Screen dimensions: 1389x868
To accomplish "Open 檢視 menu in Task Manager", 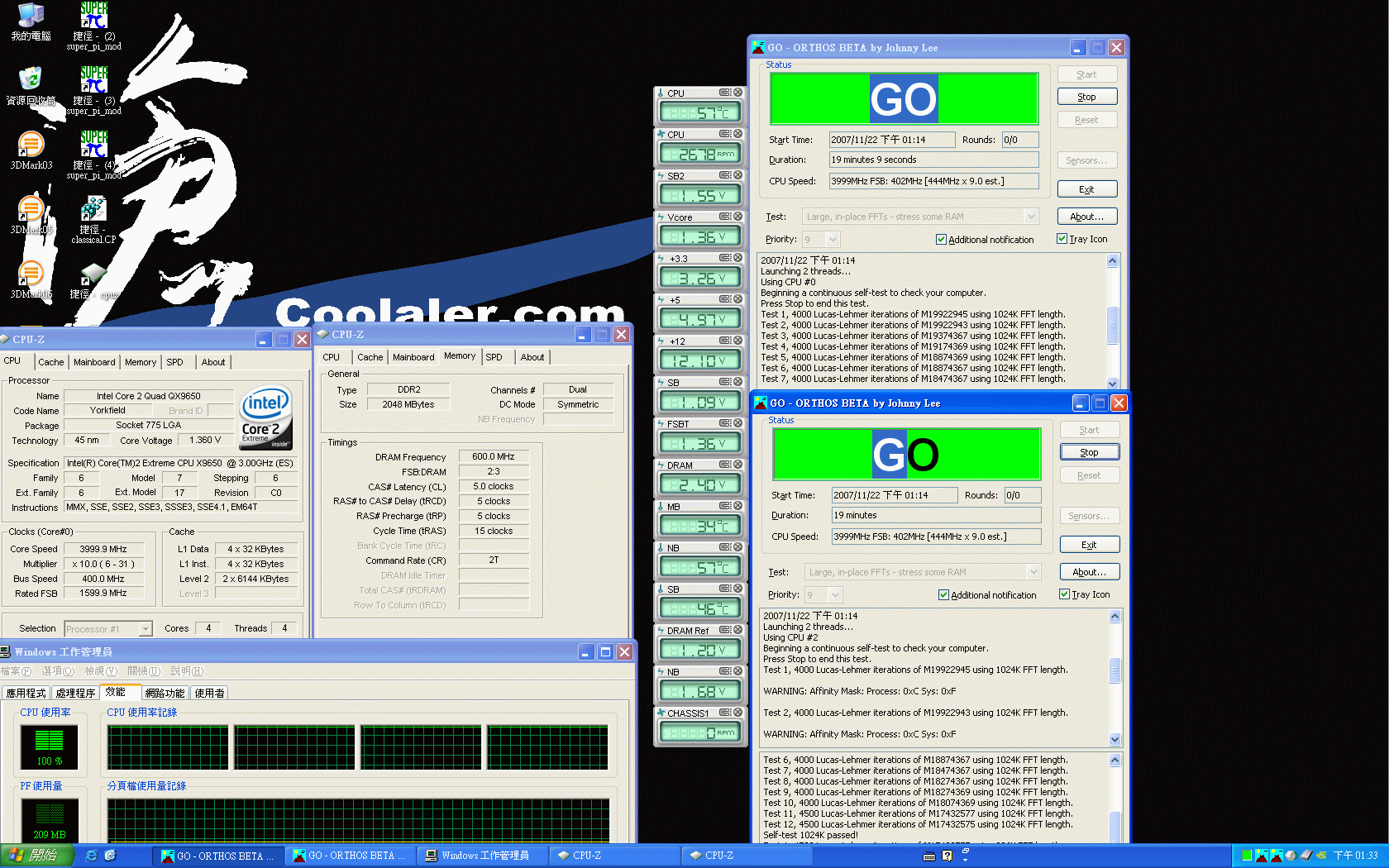I will (101, 671).
